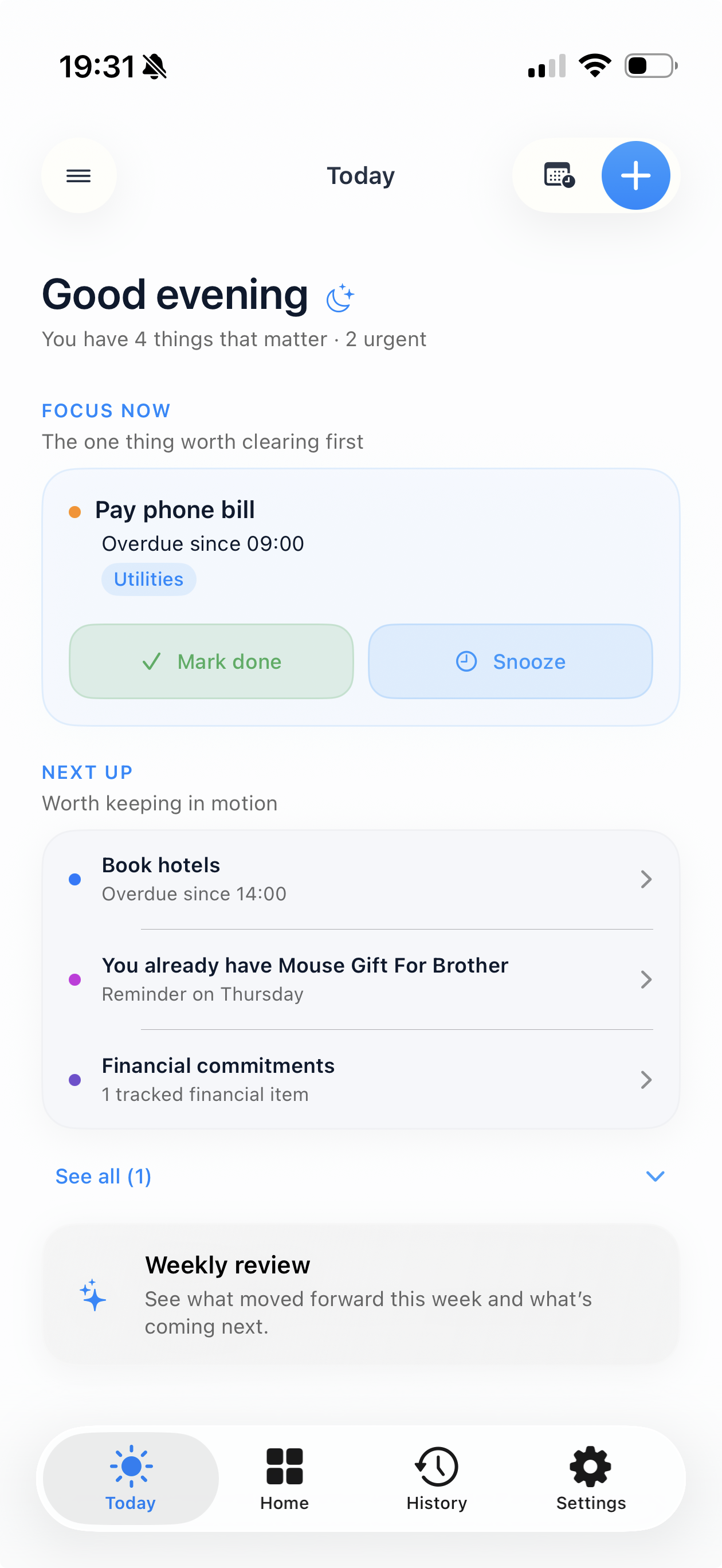The height and width of the screenshot is (1568, 722).
Task: Tap the moon icon beside Good evening
Action: (340, 297)
